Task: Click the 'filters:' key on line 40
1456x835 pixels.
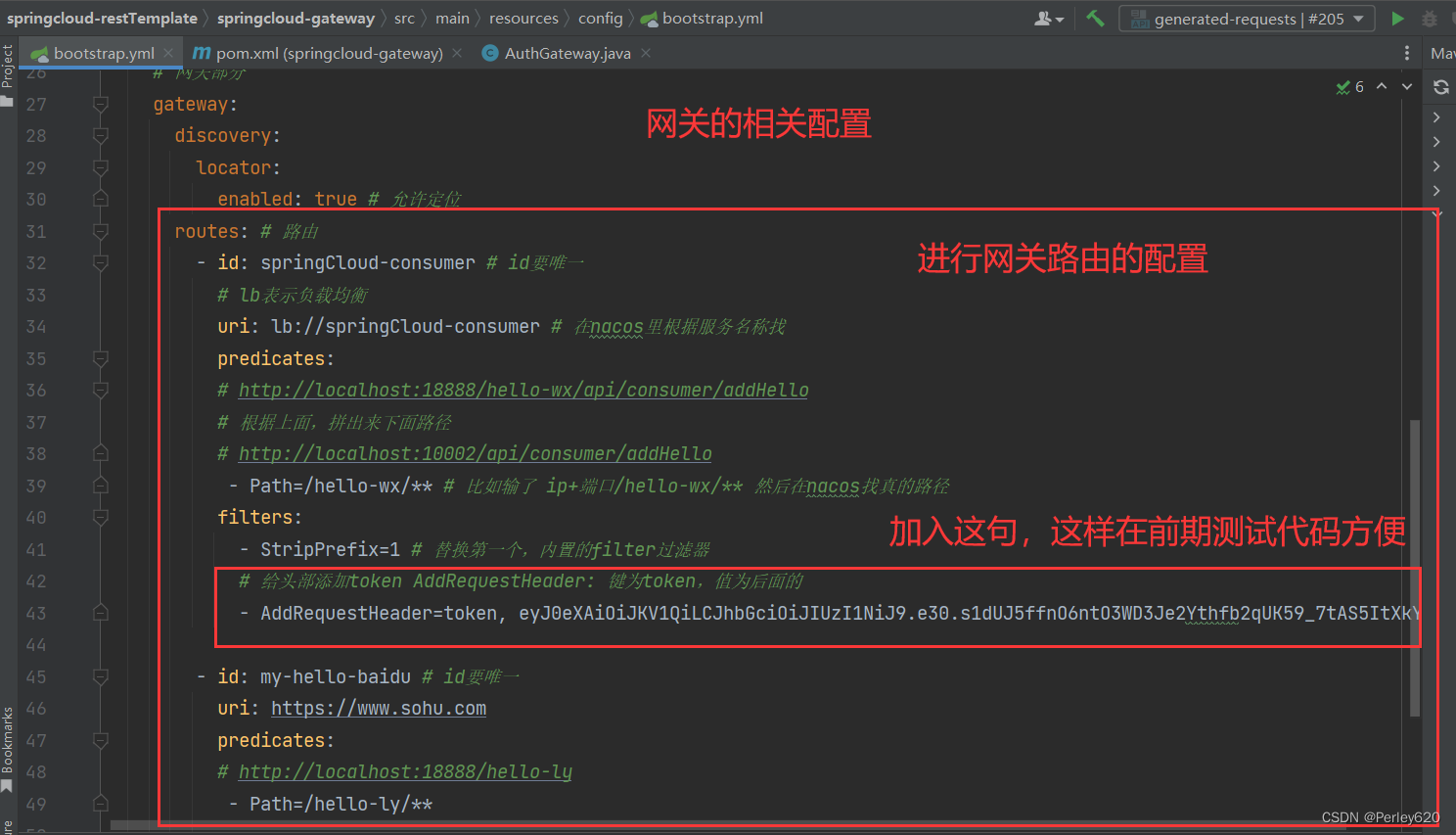Action: pos(259,517)
